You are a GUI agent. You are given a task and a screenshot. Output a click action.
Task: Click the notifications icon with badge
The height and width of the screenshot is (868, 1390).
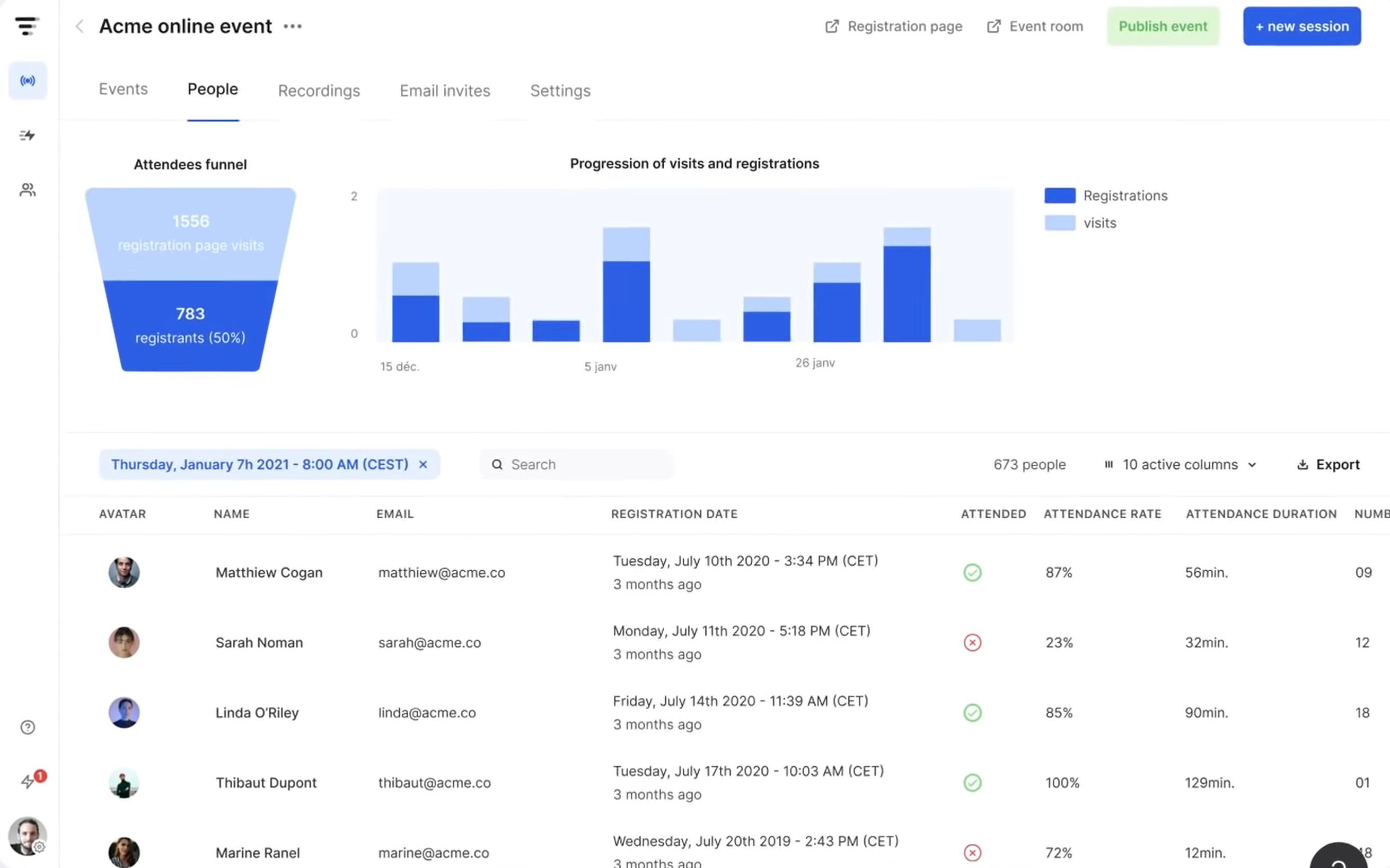click(x=27, y=782)
